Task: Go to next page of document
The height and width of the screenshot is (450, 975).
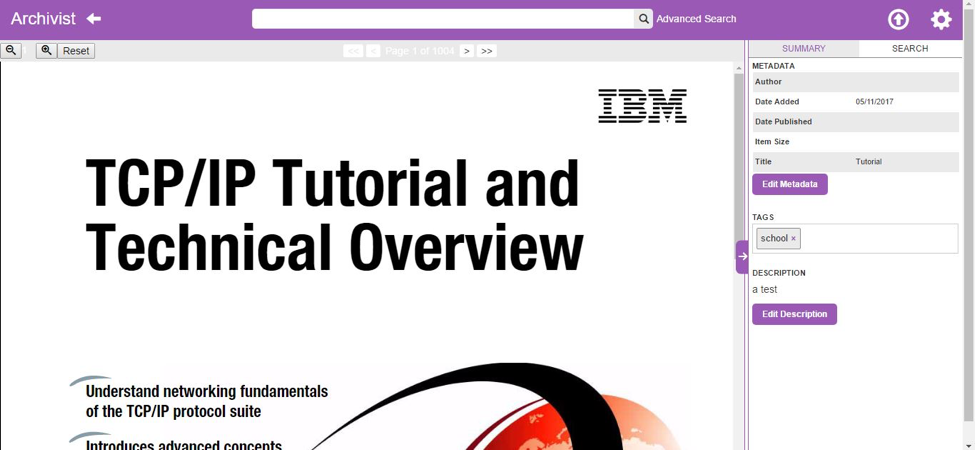Action: pyautogui.click(x=466, y=51)
